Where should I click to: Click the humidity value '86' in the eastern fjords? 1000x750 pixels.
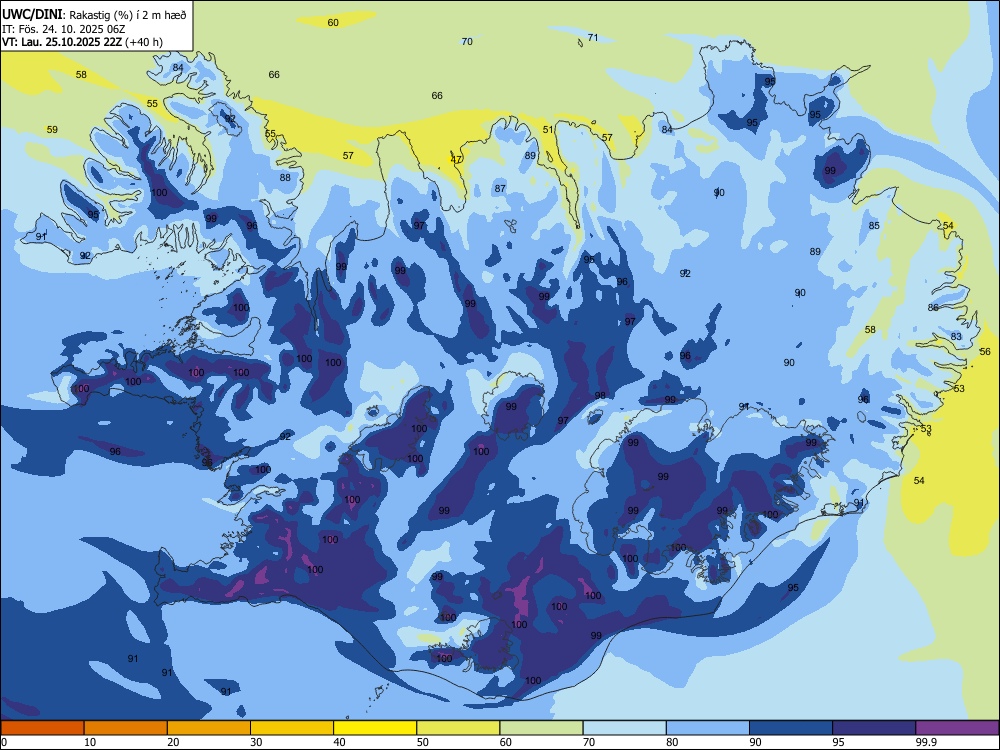pos(934,307)
